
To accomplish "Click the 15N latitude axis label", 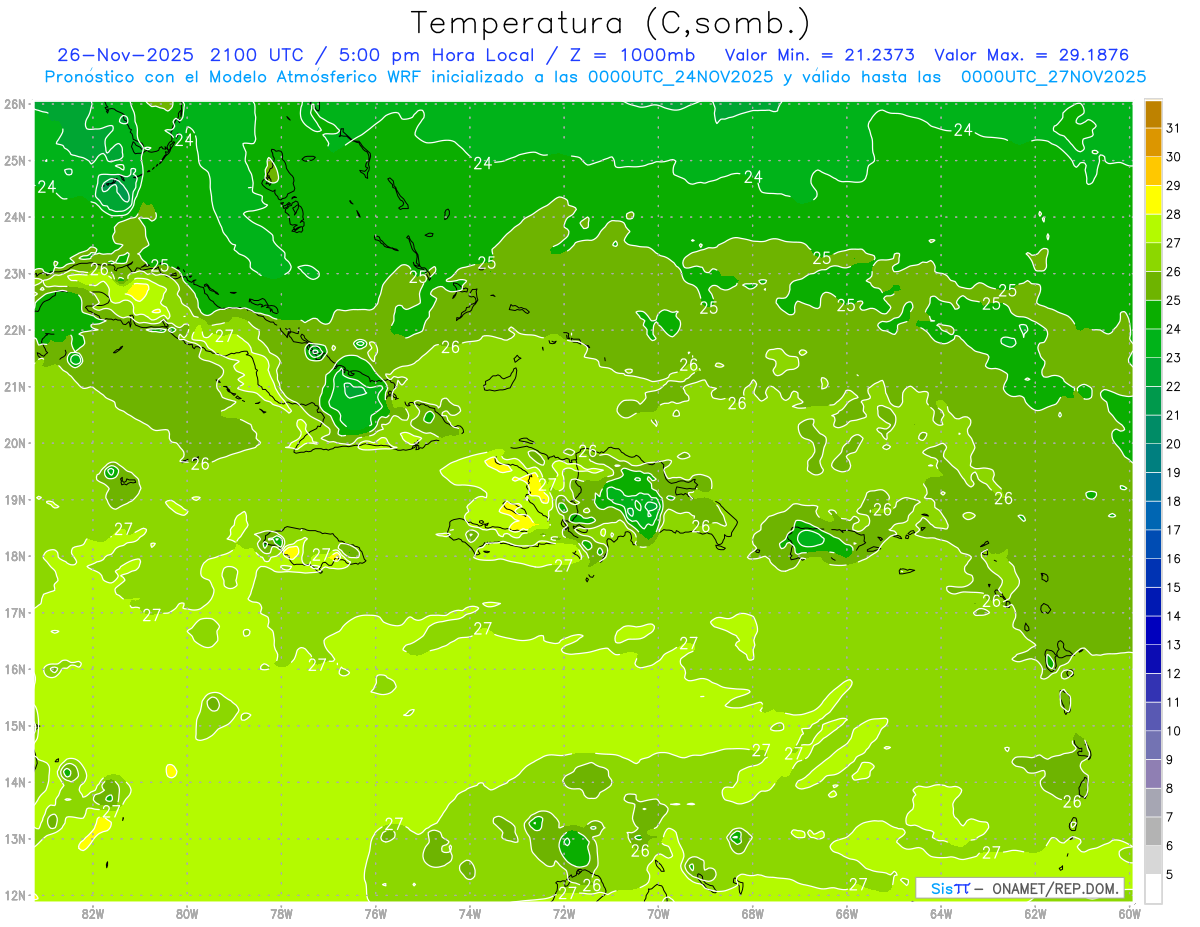I will (15, 725).
